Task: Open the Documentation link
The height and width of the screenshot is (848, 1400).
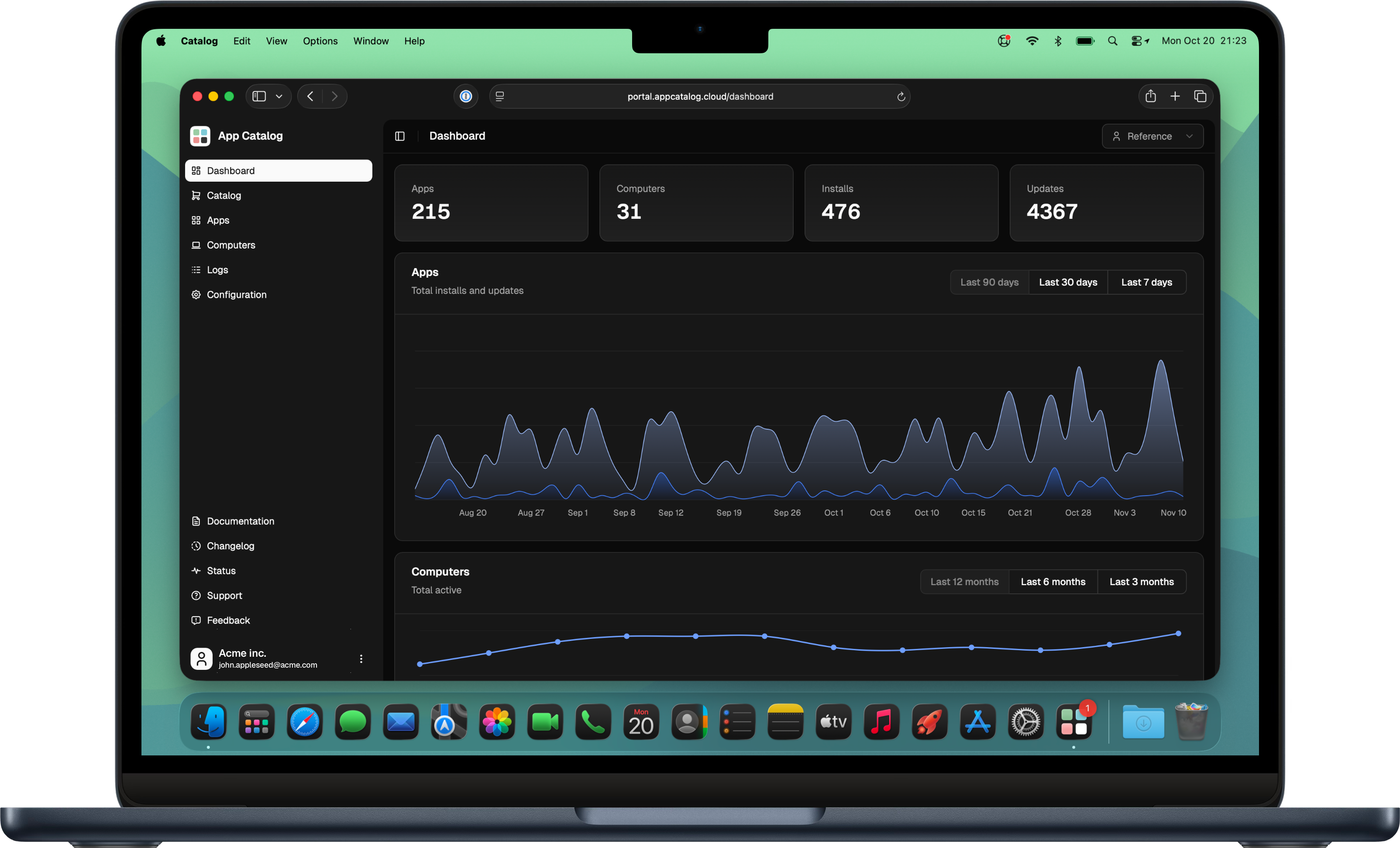Action: (241, 521)
